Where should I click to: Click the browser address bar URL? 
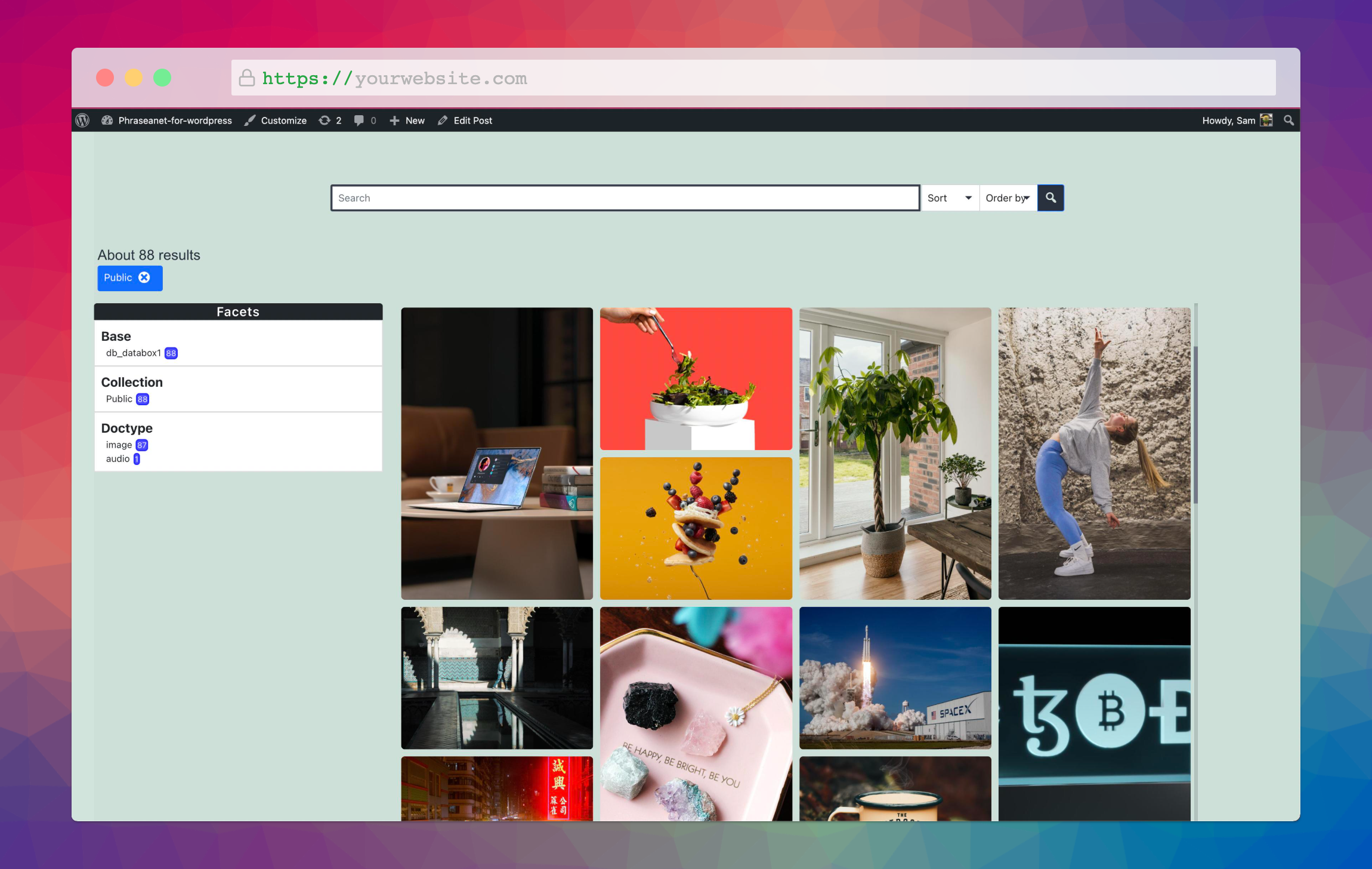point(394,78)
